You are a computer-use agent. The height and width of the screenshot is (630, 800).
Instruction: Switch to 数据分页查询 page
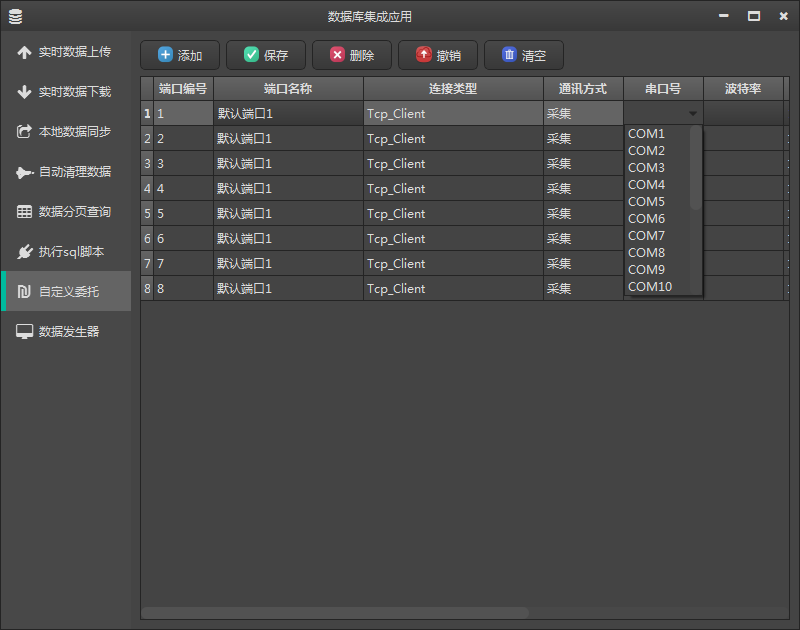[x=66, y=212]
